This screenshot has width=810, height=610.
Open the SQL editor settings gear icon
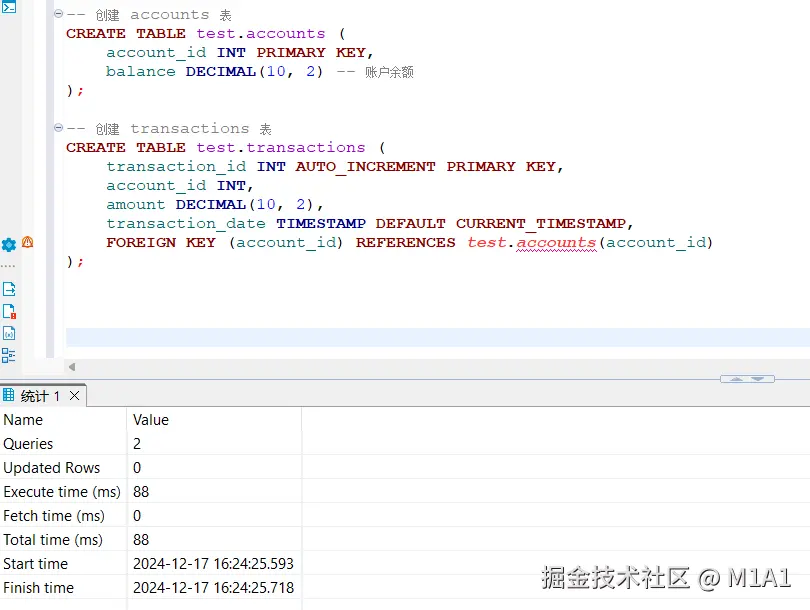click(9, 245)
